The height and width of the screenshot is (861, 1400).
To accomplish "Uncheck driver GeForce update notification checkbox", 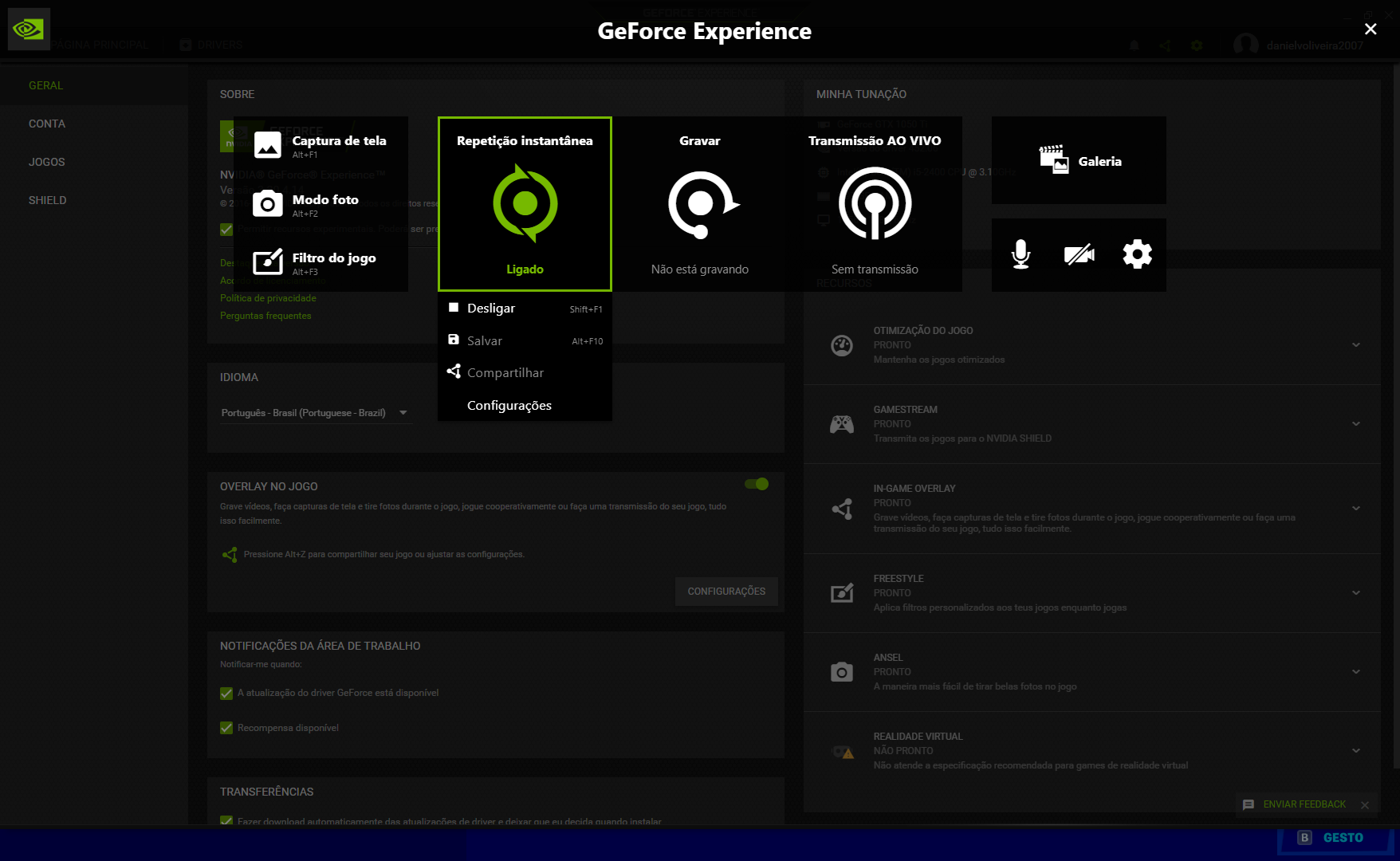I will tap(226, 694).
